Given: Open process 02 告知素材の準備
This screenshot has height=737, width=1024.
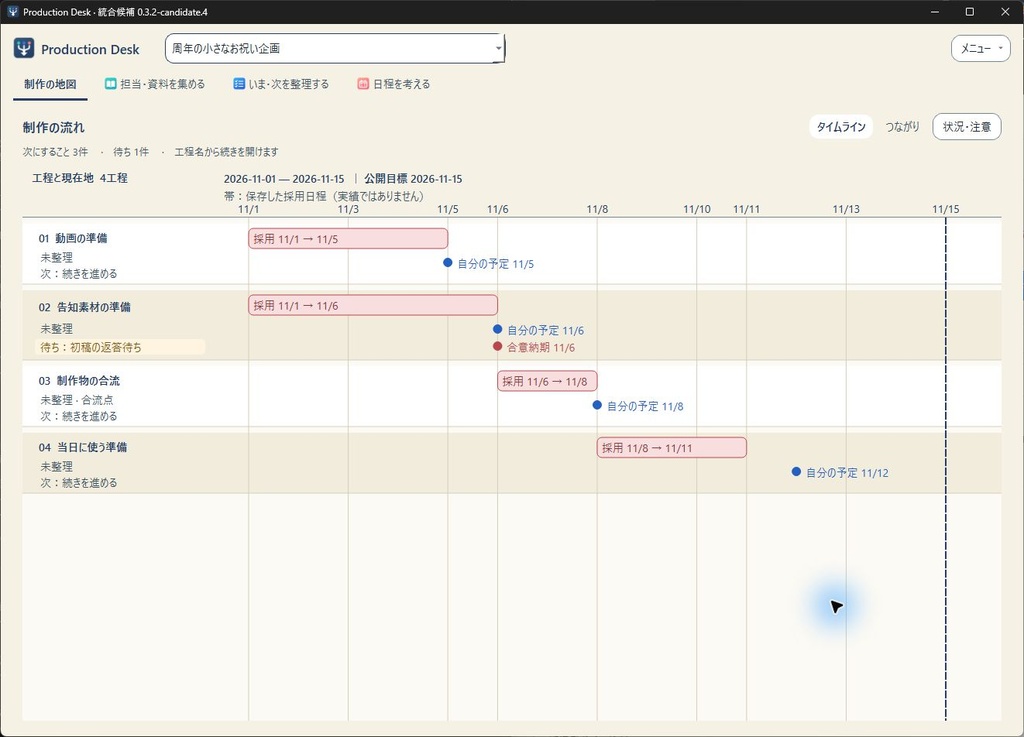Looking at the screenshot, I should [x=85, y=307].
